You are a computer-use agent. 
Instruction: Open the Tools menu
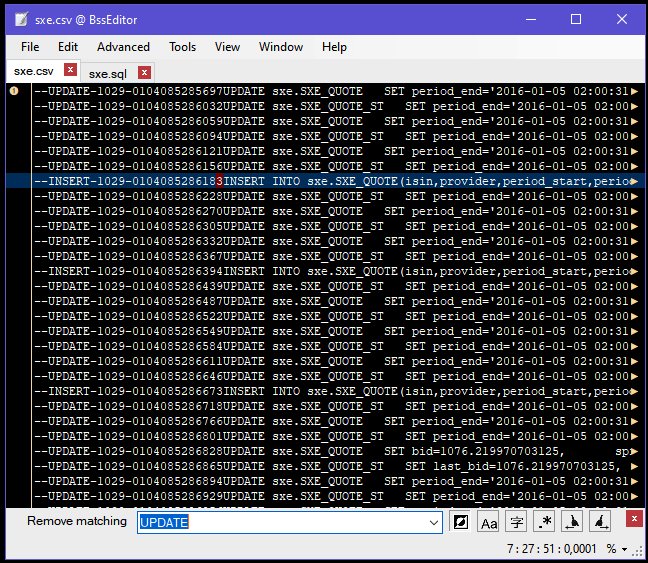pos(182,47)
